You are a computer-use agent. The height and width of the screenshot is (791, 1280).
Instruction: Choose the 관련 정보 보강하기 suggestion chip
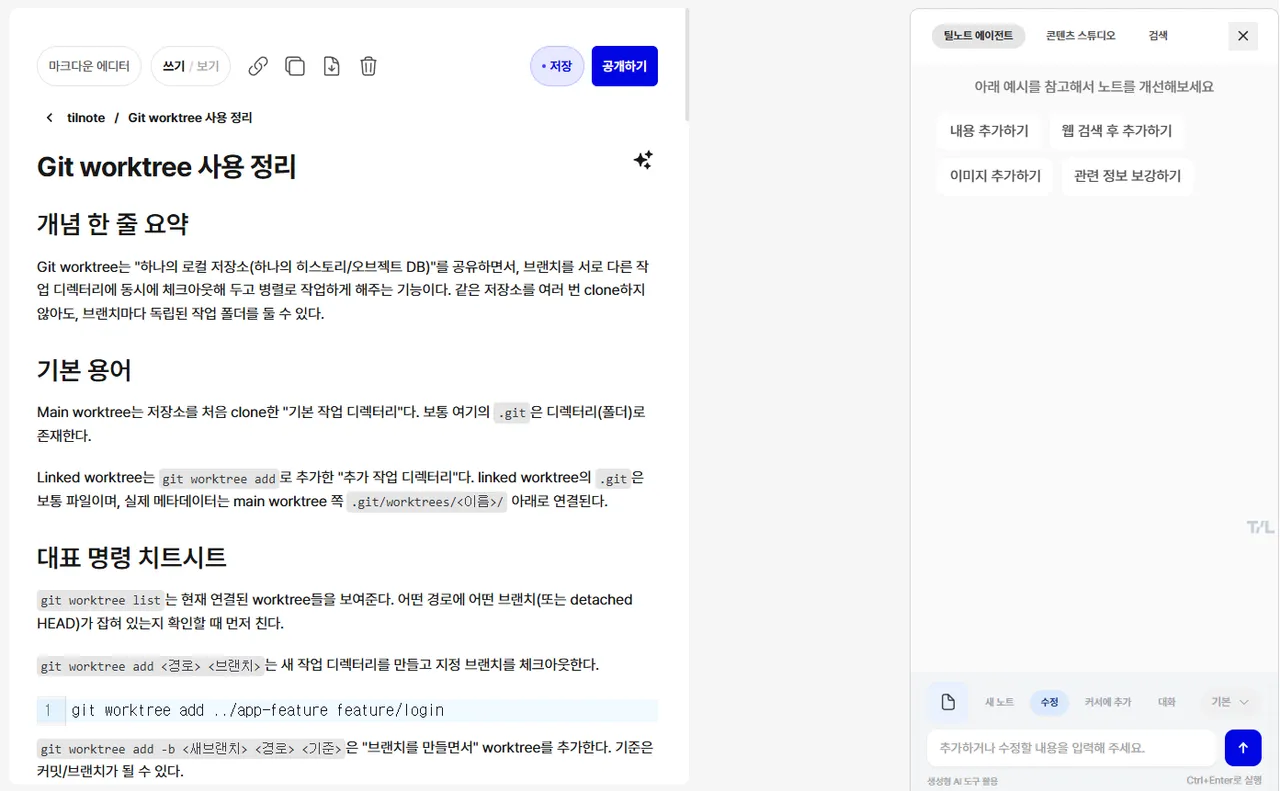[1128, 176]
